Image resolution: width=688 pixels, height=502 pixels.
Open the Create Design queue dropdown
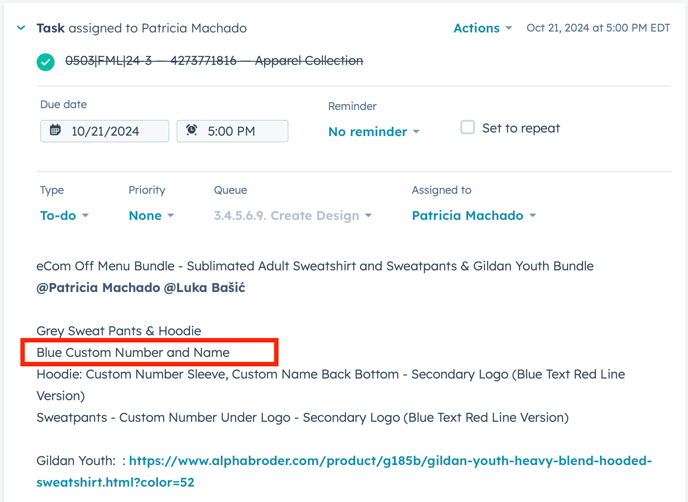(292, 216)
